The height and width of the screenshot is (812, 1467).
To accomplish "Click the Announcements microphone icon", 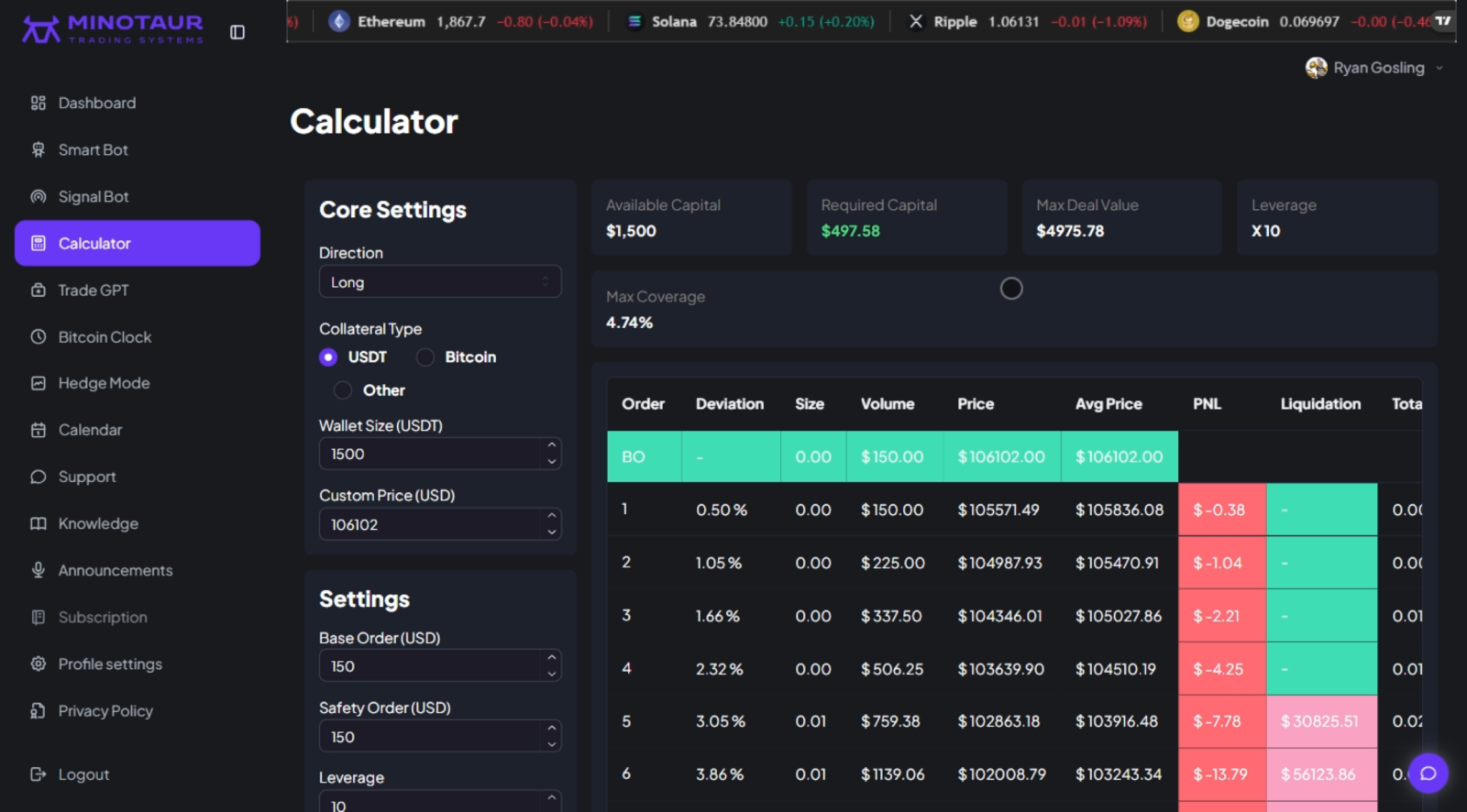I will point(38,570).
